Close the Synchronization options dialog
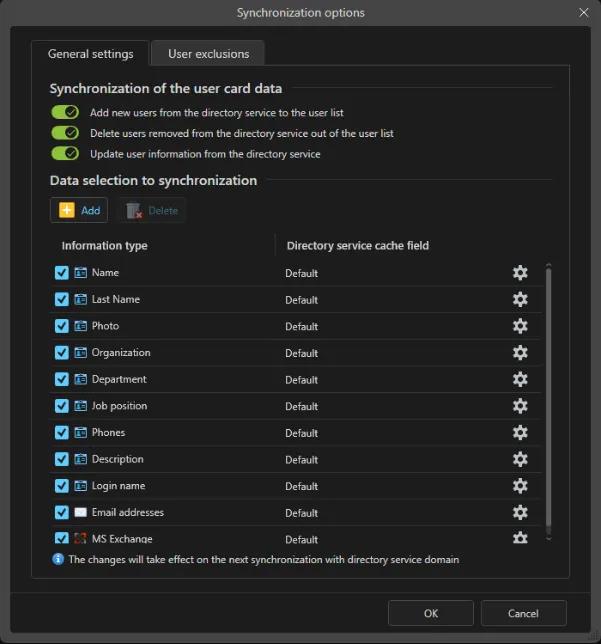 pyautogui.click(x=584, y=13)
